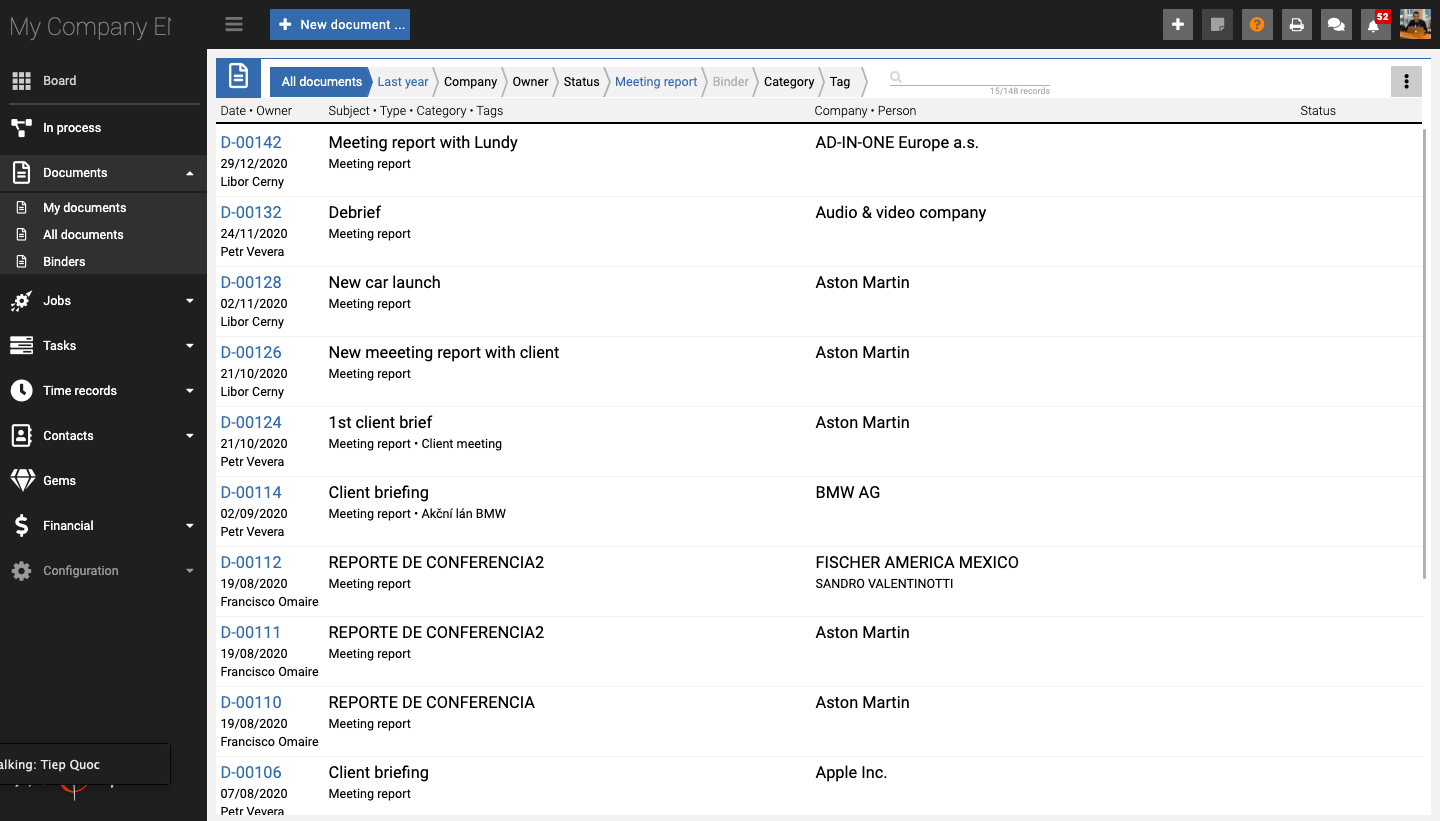Click the search magnifier icon
The image size is (1440, 821).
tap(896, 77)
